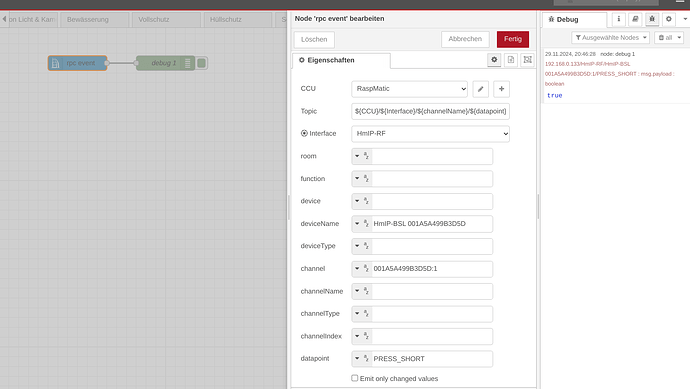The image size is (690, 389).
Task: Click the debug payload value true
Action: [x=554, y=95]
